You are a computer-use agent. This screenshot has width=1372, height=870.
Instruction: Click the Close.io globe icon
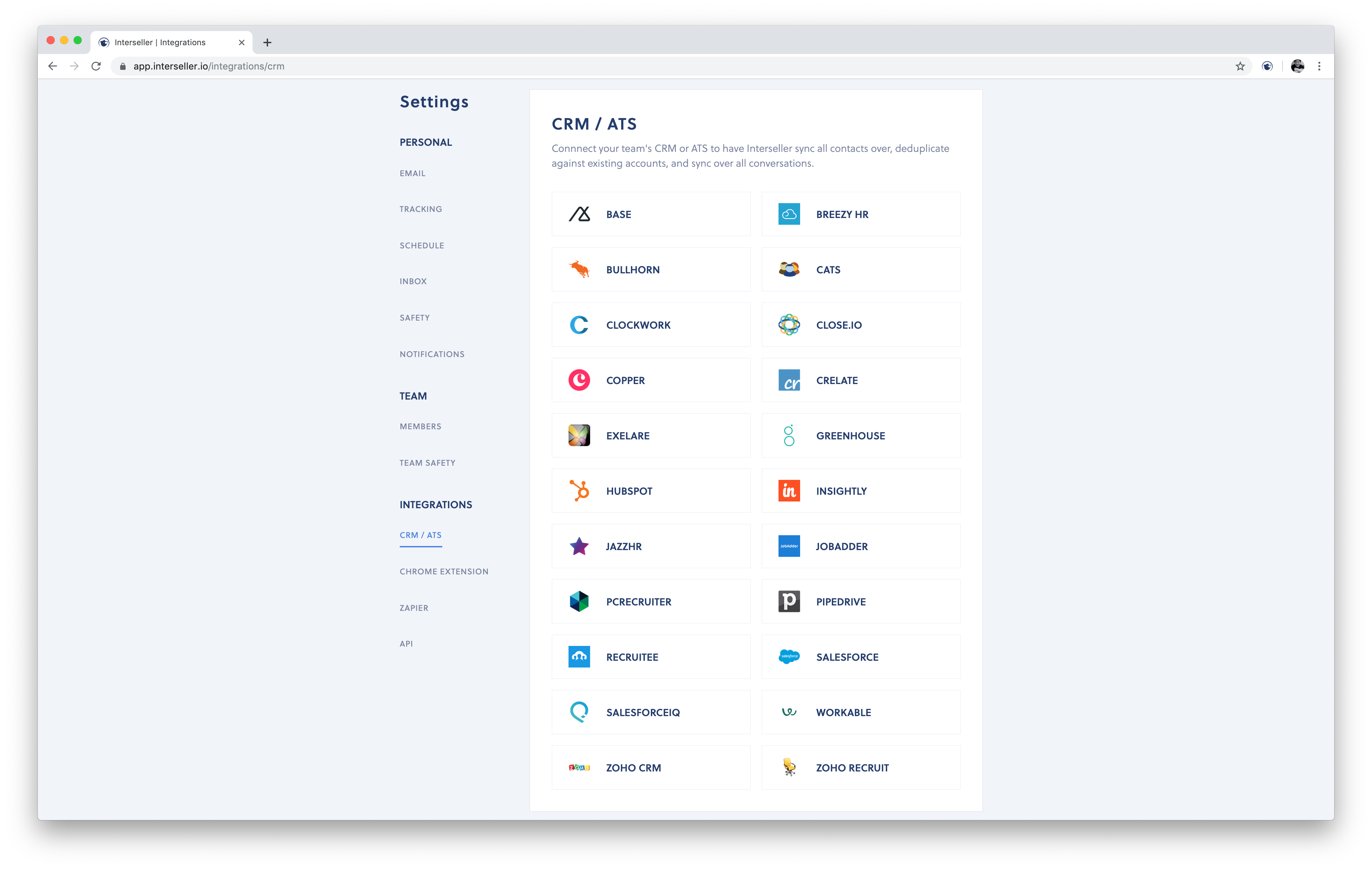point(789,325)
